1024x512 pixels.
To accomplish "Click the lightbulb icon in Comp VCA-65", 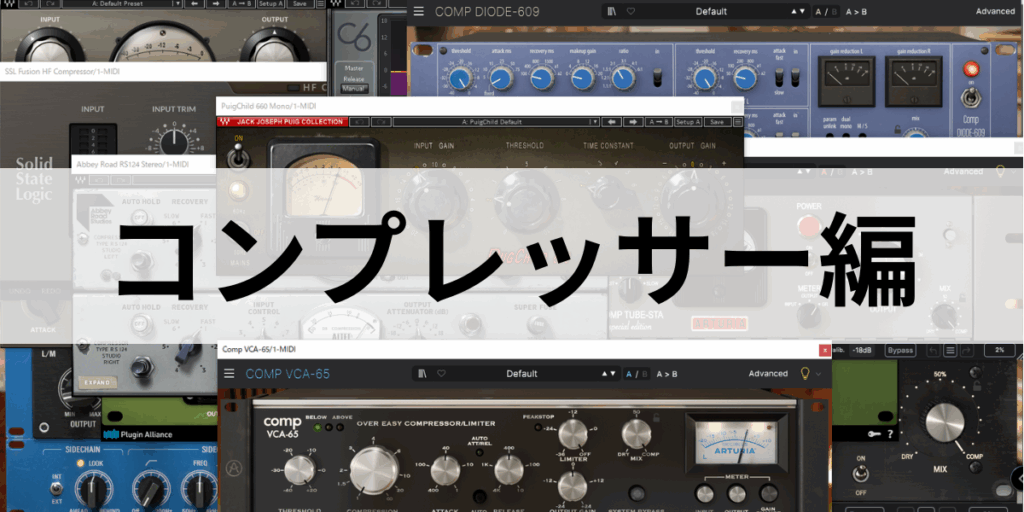I will [x=804, y=373].
